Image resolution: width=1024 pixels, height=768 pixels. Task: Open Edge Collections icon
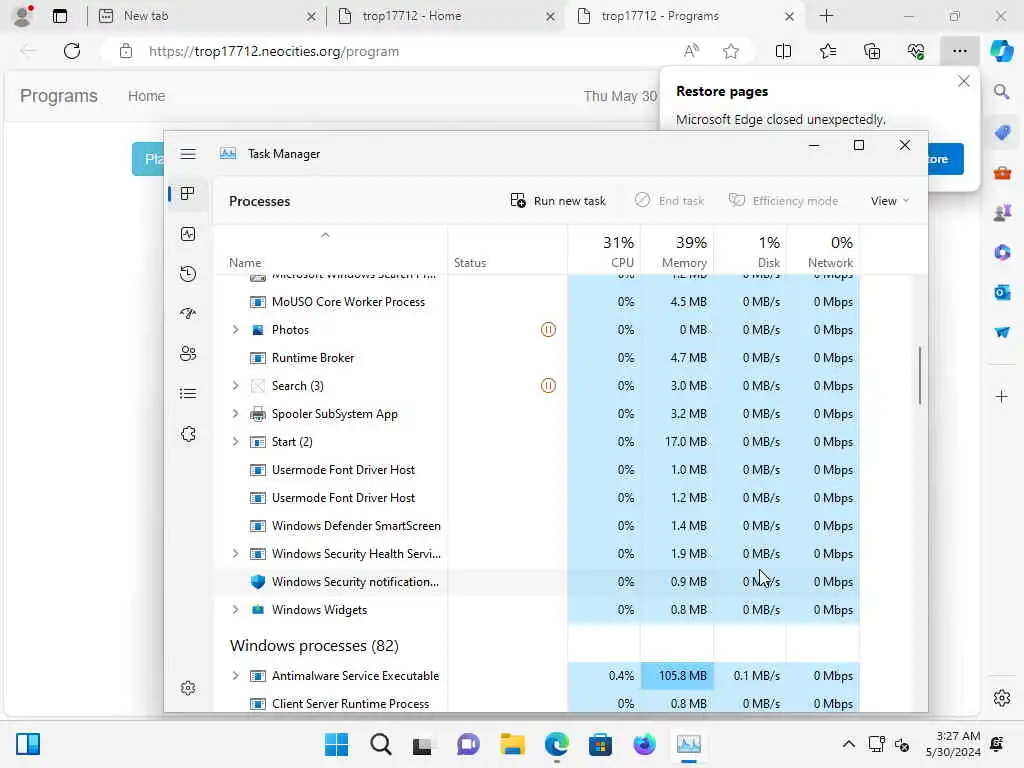[872, 51]
